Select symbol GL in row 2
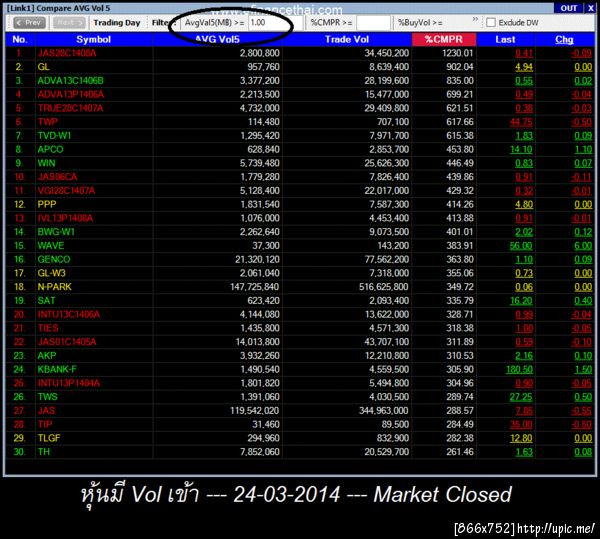 43,67
